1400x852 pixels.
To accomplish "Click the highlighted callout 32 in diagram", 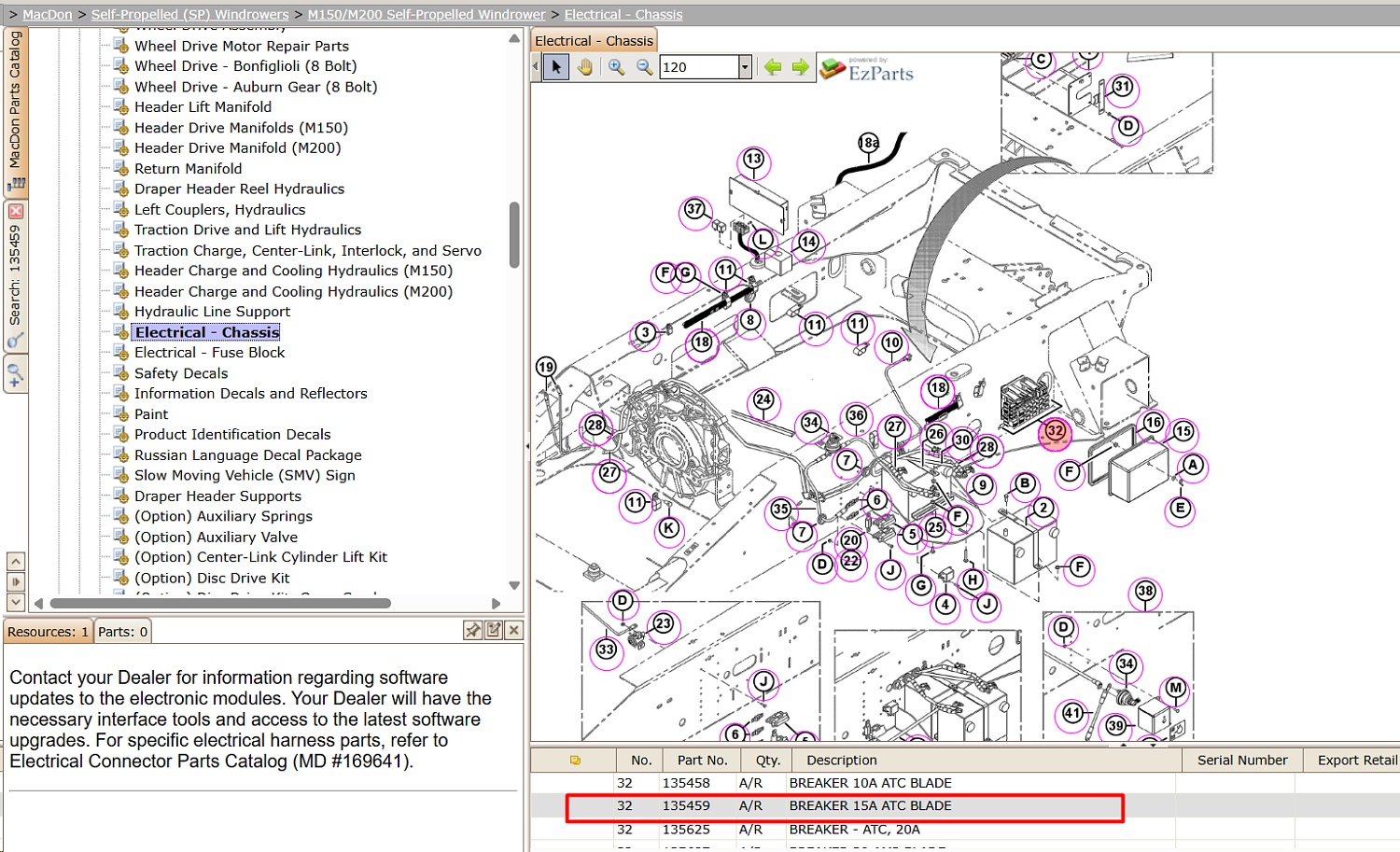I will [1055, 431].
